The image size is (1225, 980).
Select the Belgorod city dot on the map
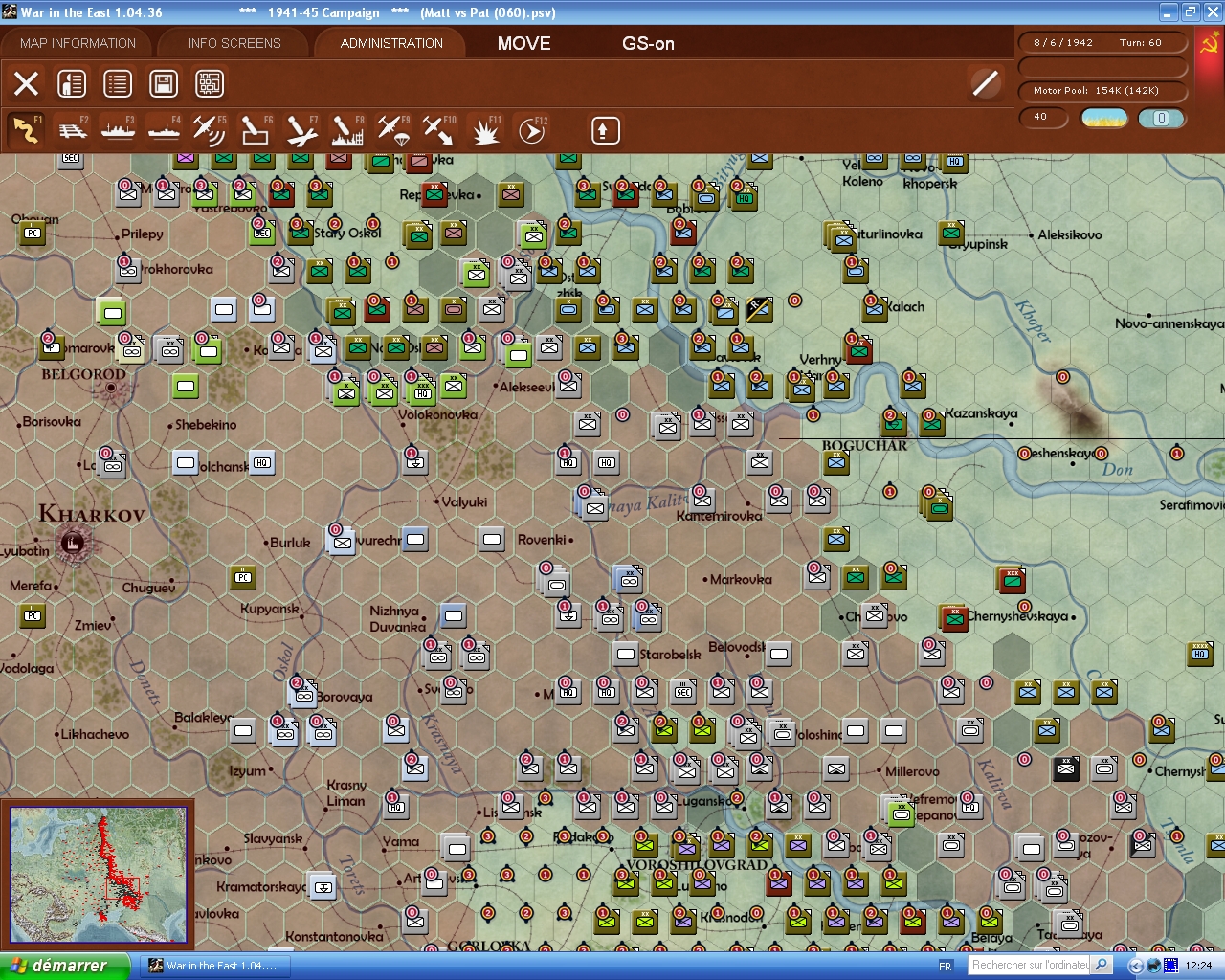click(112, 388)
